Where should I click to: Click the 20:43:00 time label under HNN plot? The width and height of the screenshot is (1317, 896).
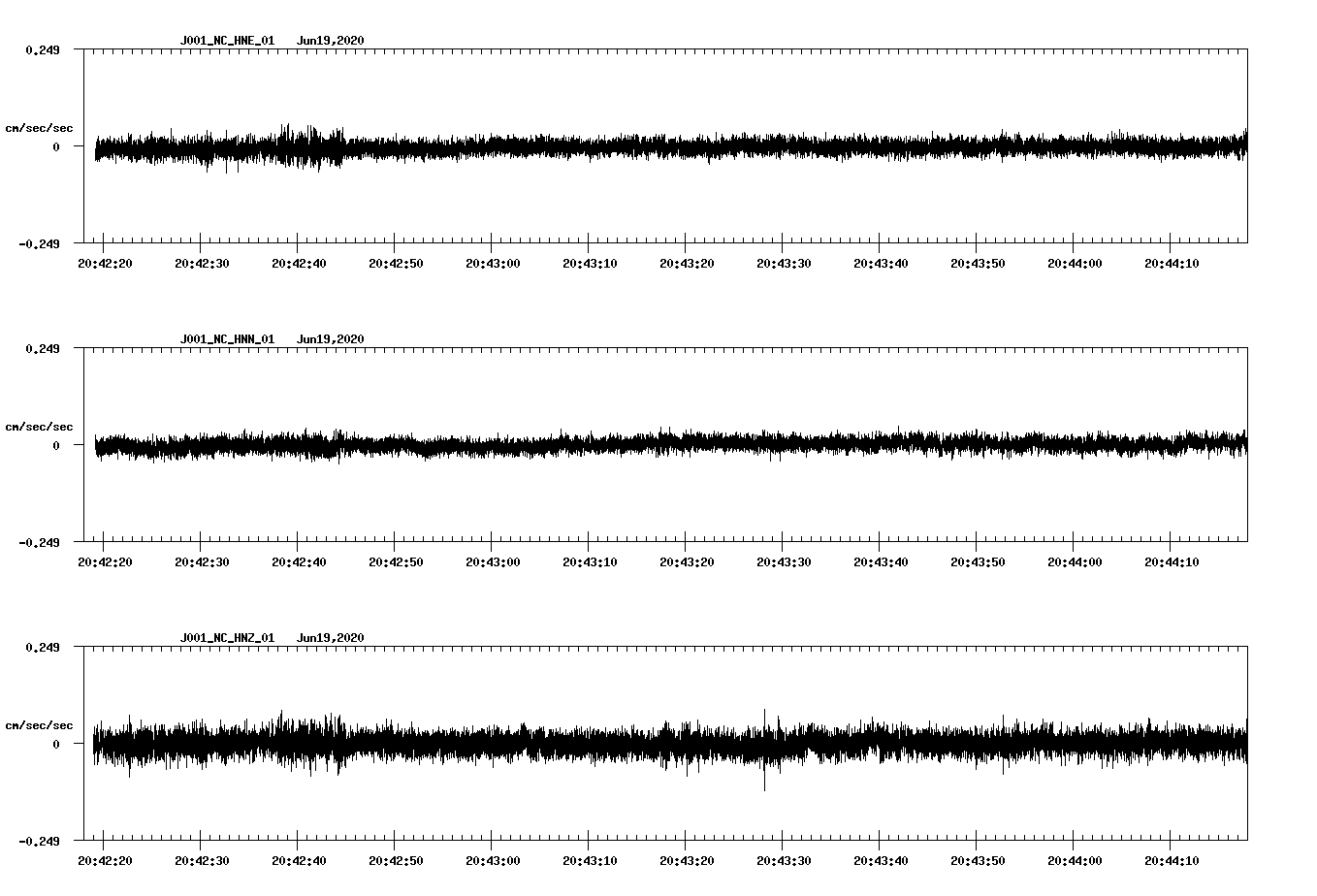coord(493,562)
